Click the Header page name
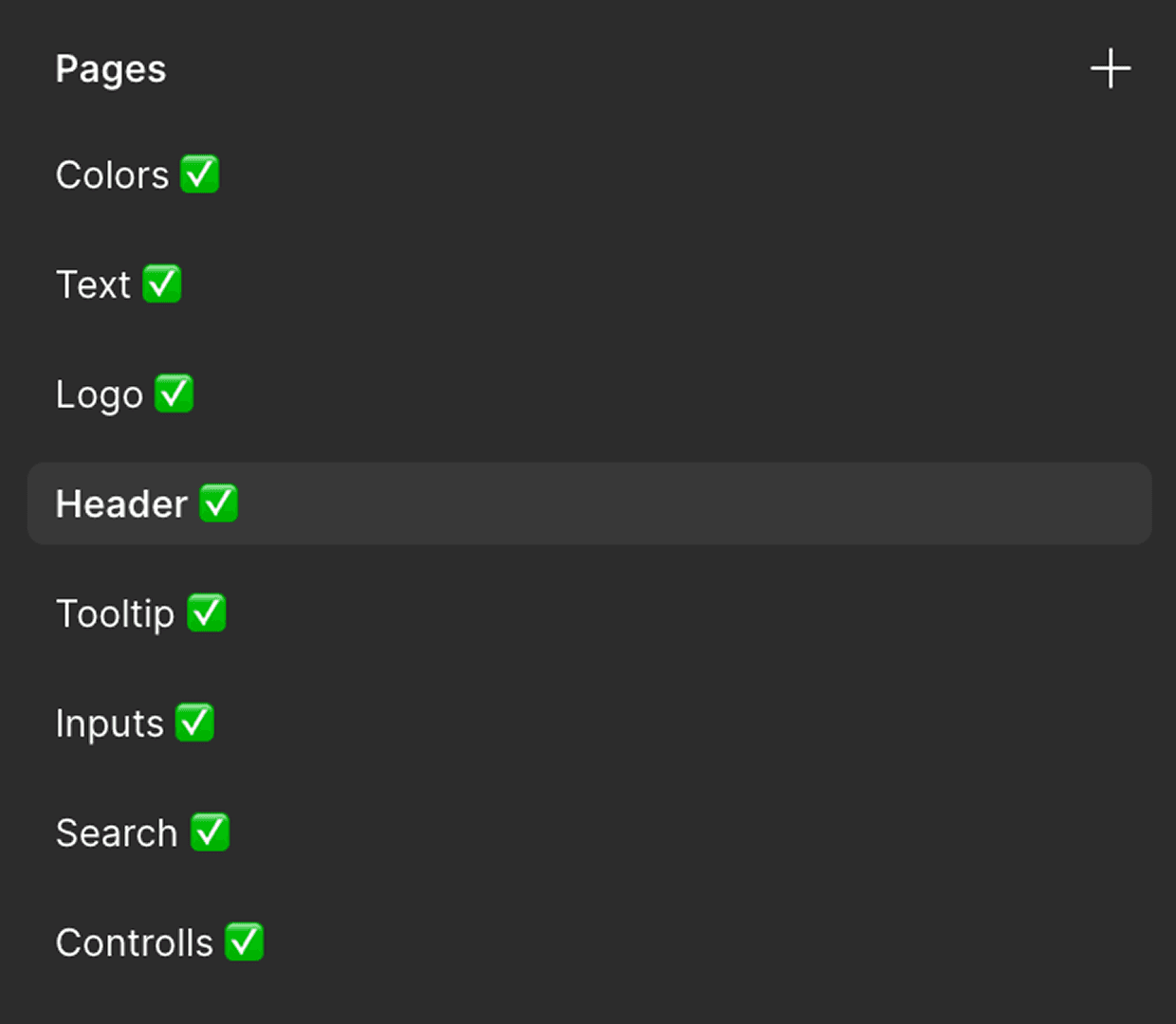1176x1024 pixels. (x=121, y=504)
